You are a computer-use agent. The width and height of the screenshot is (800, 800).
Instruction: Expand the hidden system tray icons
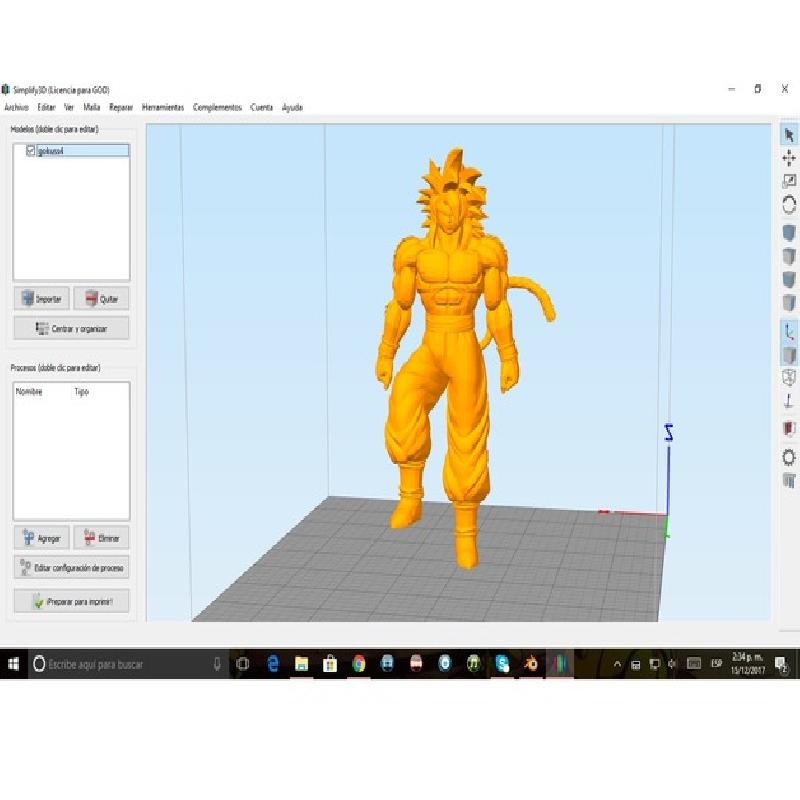[617, 664]
